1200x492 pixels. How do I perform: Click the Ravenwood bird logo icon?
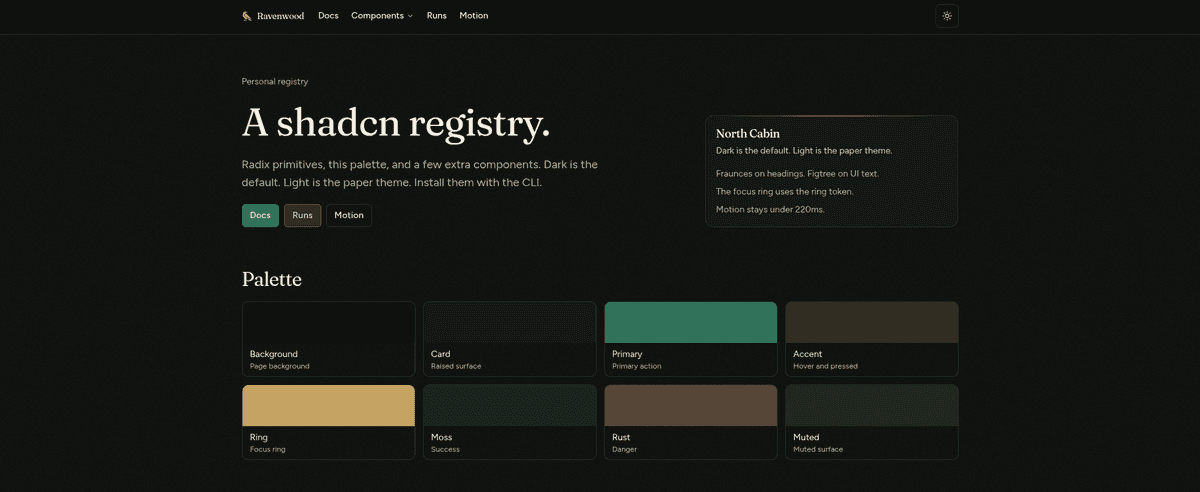coord(246,16)
